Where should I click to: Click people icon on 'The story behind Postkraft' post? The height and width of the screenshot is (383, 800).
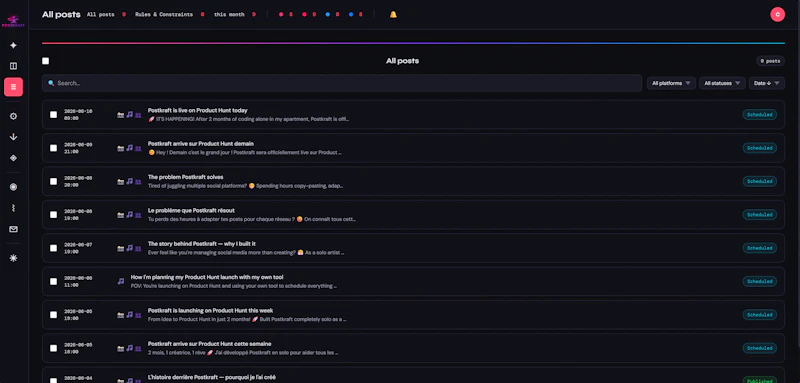[x=138, y=248]
